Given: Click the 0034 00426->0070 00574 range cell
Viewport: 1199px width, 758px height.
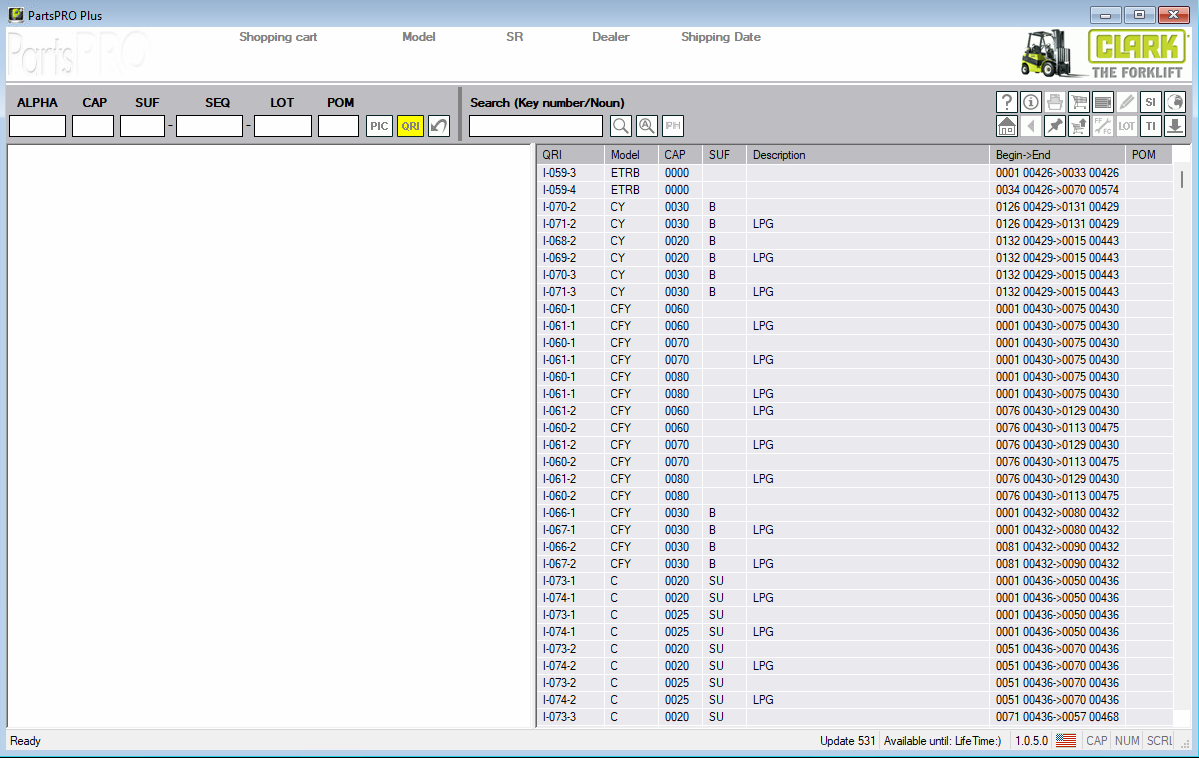Looking at the screenshot, I should [x=1057, y=190].
